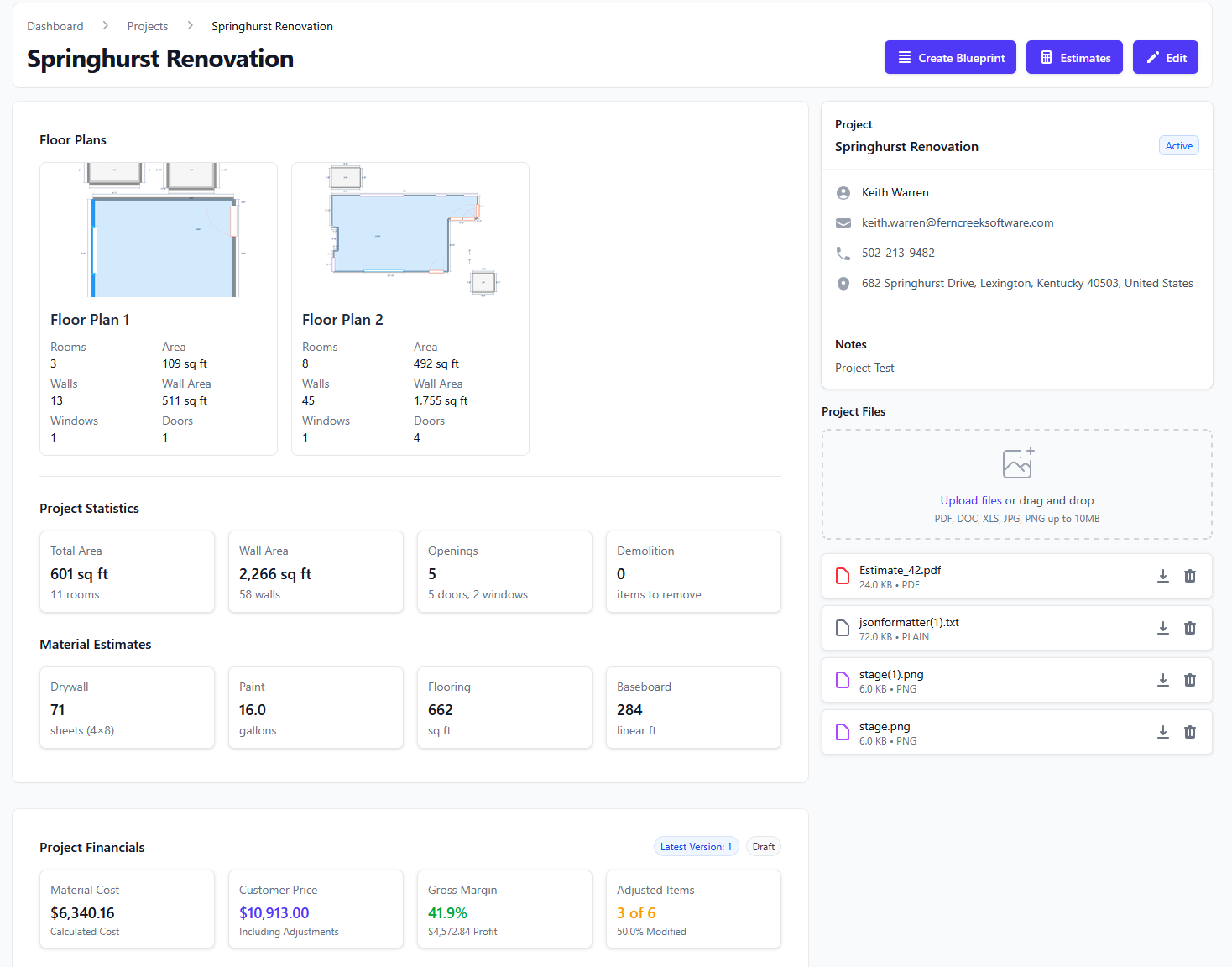Viewport: 1232px width, 967px height.
Task: Select the Wall Area 2,266 sq ft card
Action: (x=316, y=572)
